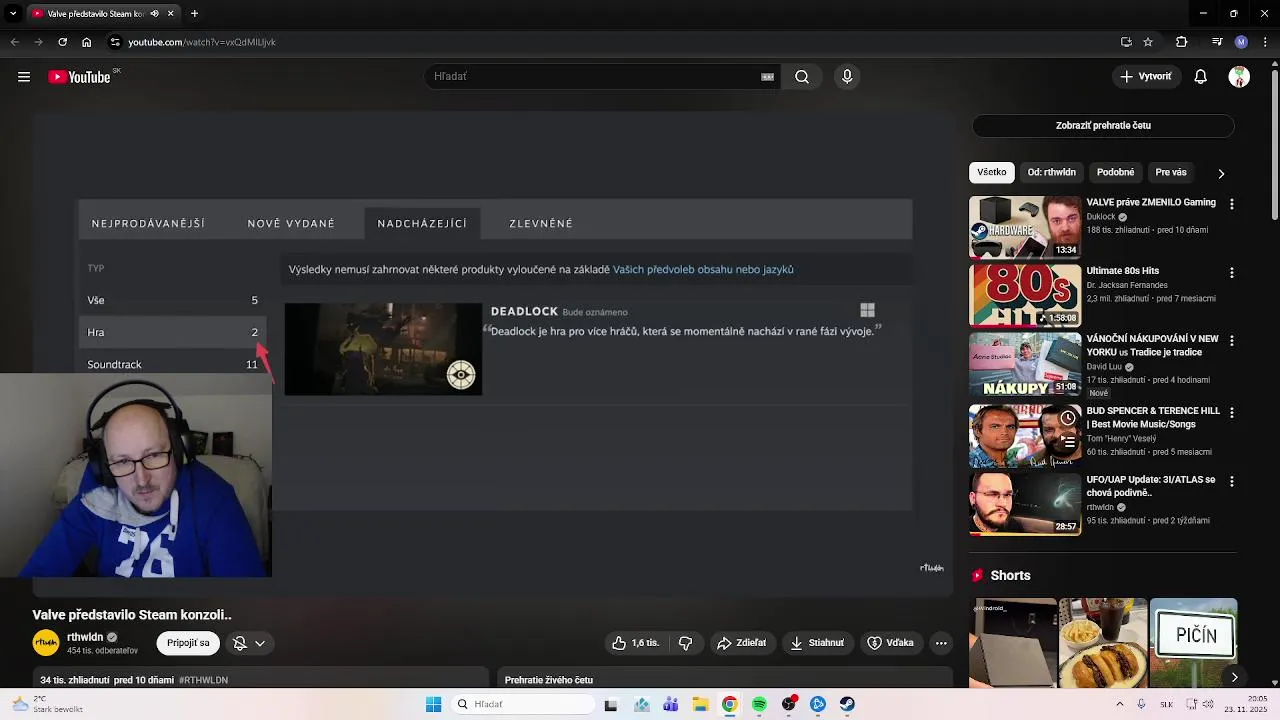Viewport: 1280px width, 720px height.
Task: Select the Od: rthwldn chip
Action: pos(1051,172)
